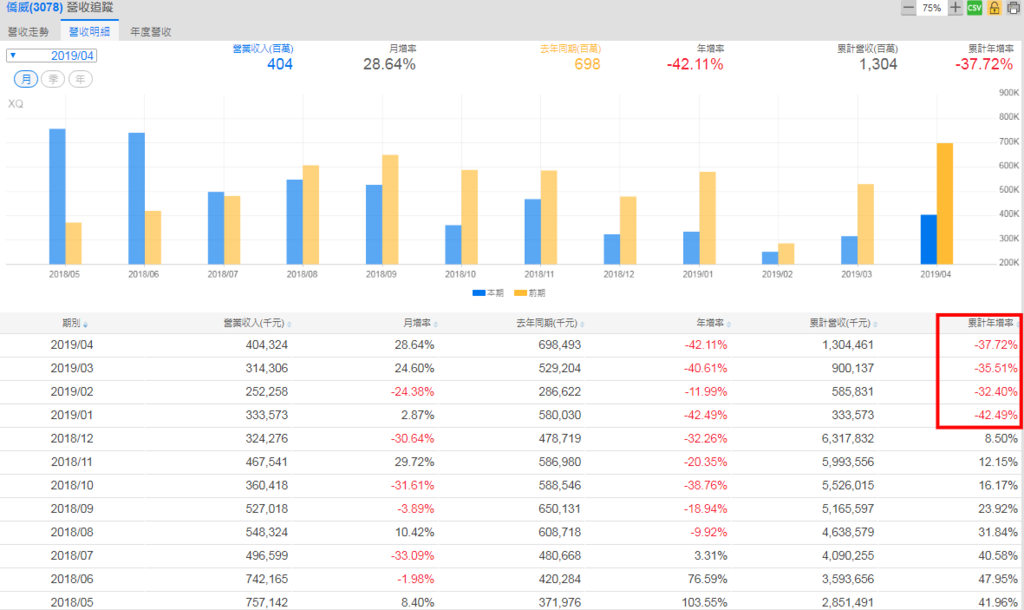
Task: Click revenue value 314,306 in table
Action: [x=266, y=368]
